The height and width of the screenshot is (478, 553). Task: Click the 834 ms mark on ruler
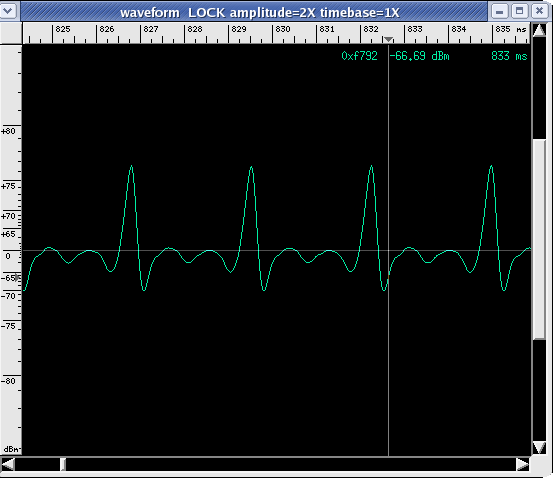(x=459, y=29)
